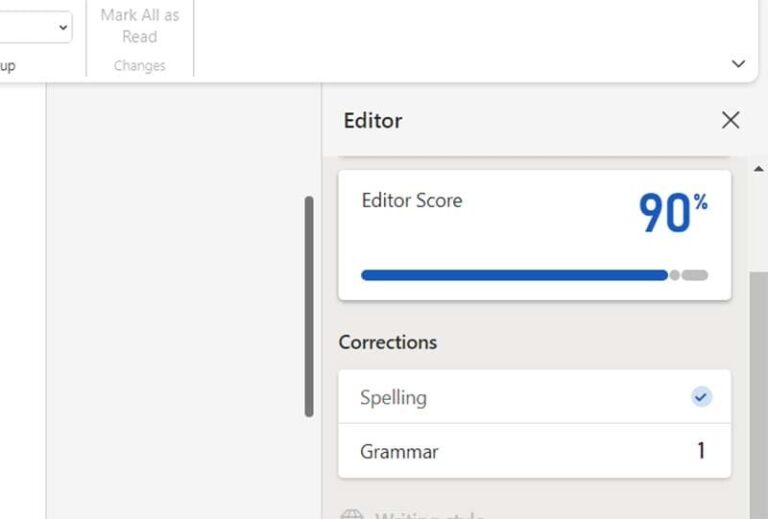Viewport: 768px width, 519px height.
Task: Click the document's vertical scrollbar
Action: click(x=309, y=307)
